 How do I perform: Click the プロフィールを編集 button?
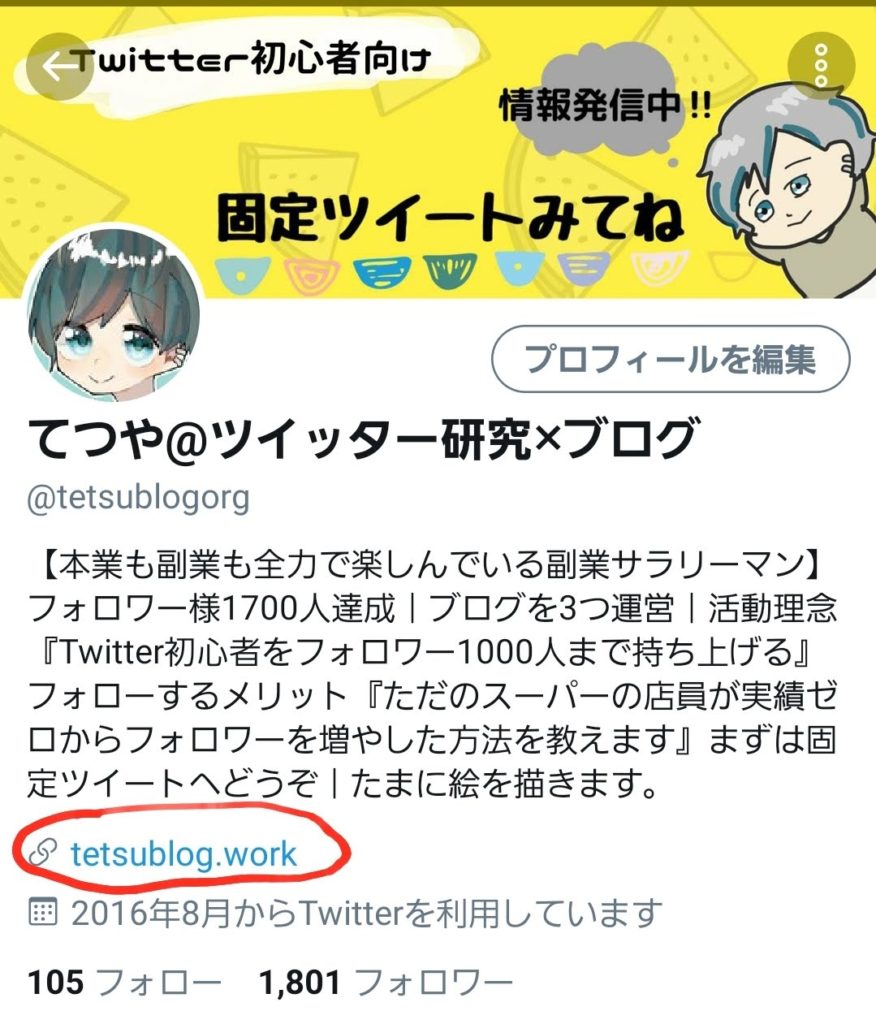point(671,359)
